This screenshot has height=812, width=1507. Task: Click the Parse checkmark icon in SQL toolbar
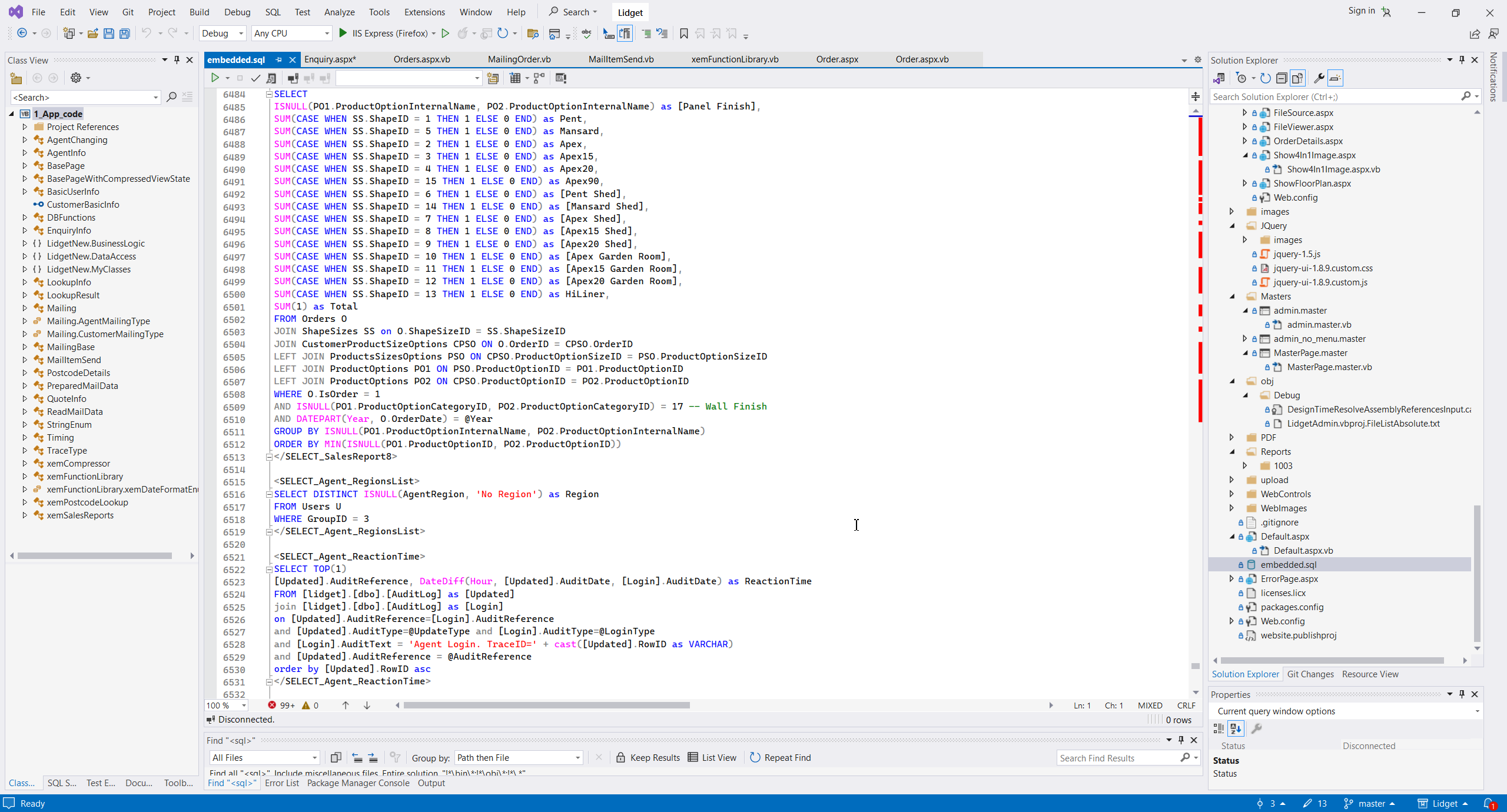click(x=255, y=78)
